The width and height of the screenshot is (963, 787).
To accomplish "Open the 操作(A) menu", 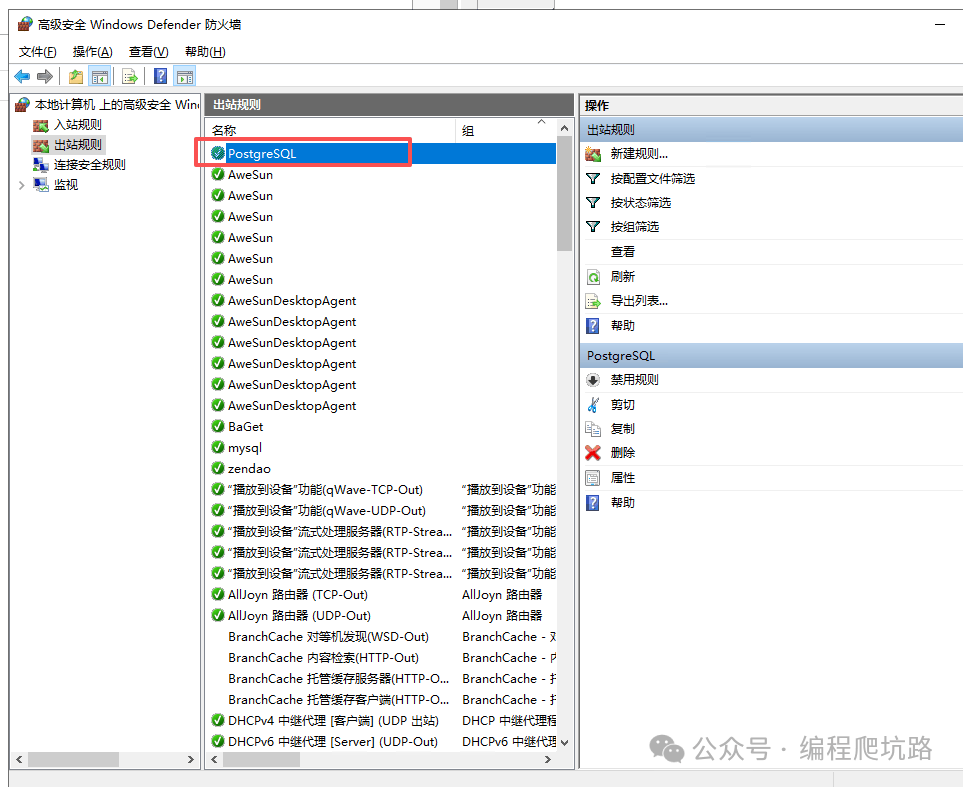I will point(93,52).
